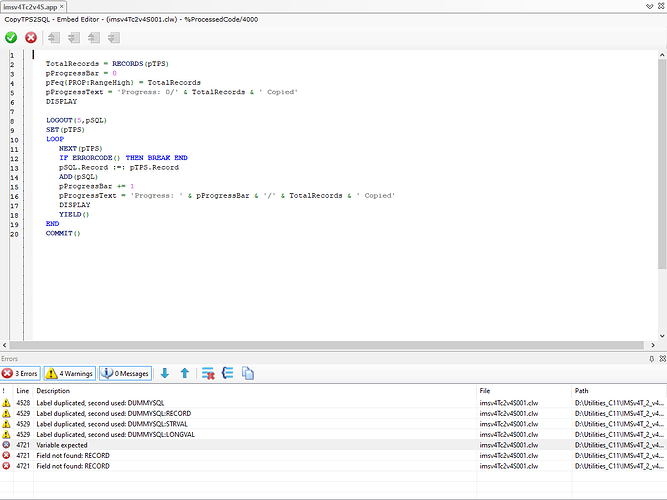Sort errors by the Line column header
The image size is (667, 500).
click(x=23, y=390)
